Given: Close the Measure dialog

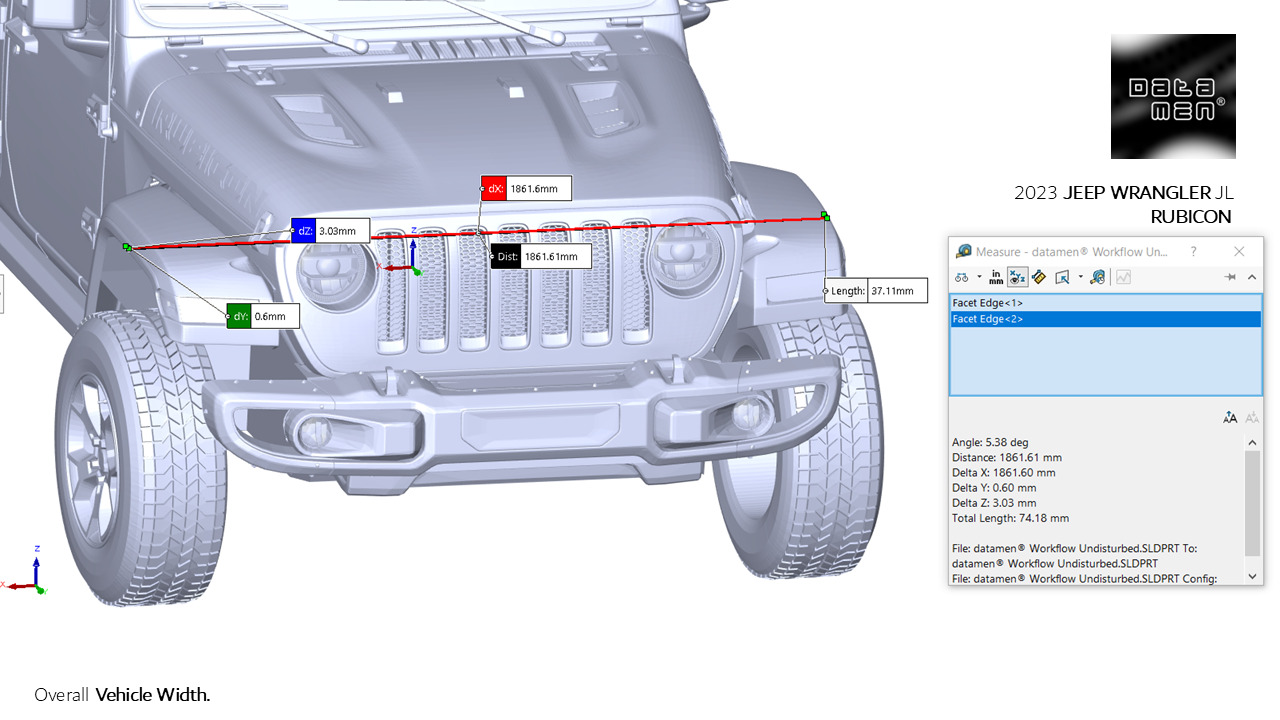Looking at the screenshot, I should pos(1239,252).
